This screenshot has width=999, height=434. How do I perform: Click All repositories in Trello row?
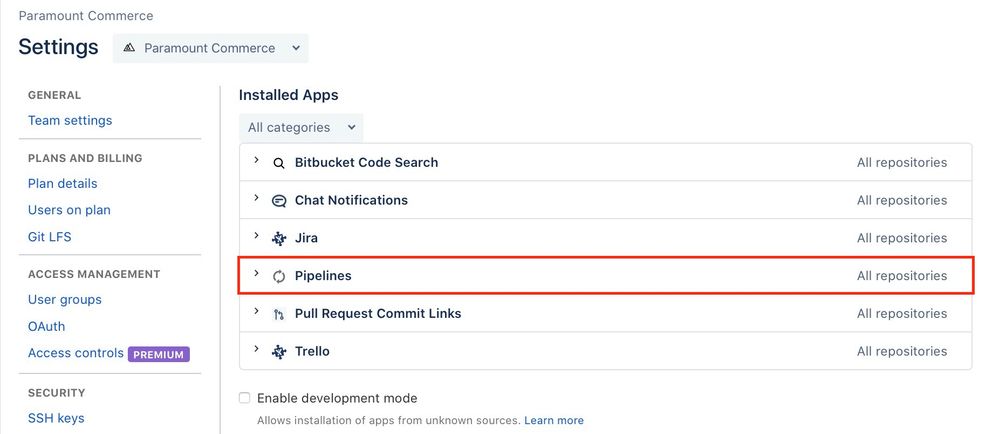(x=902, y=352)
